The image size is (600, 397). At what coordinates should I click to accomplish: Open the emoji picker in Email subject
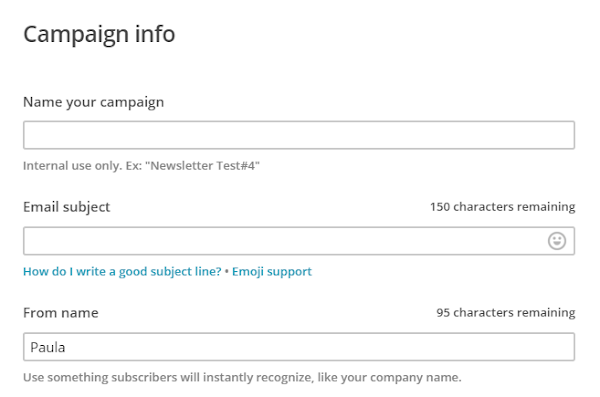(557, 241)
